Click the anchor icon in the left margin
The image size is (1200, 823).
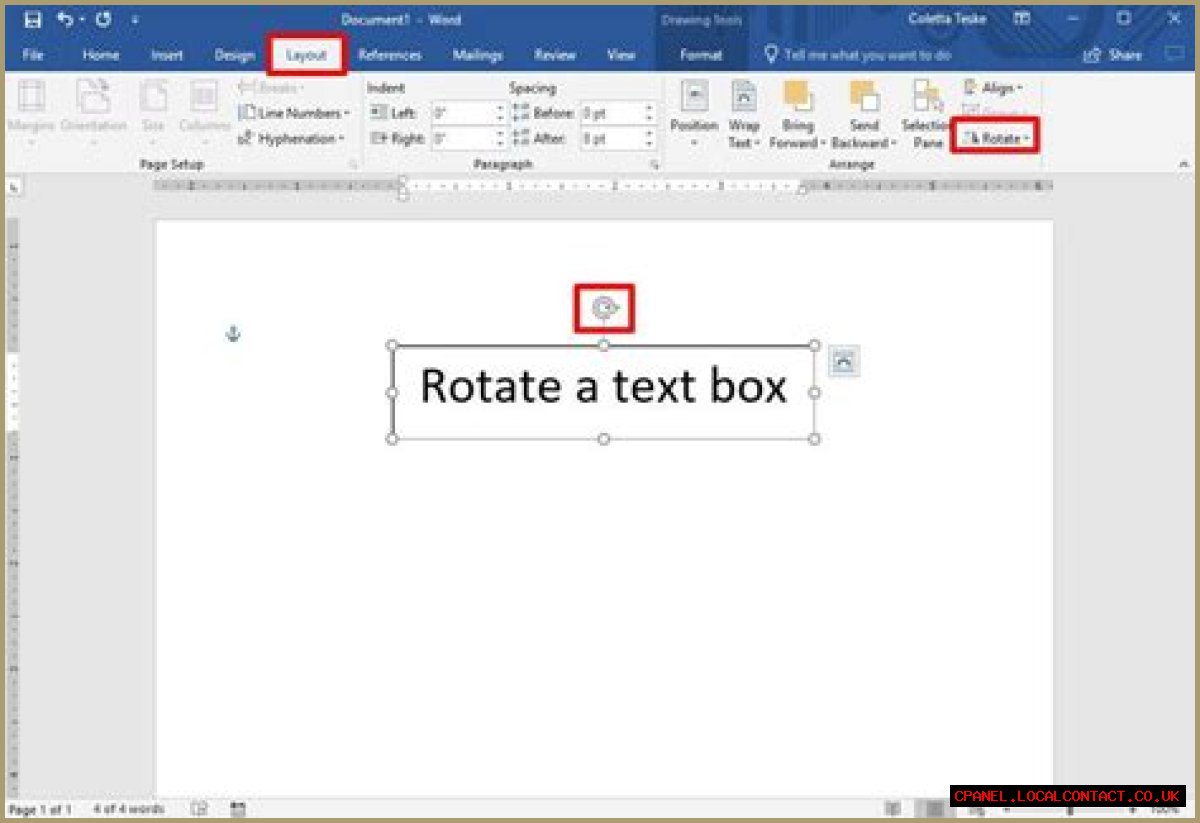(233, 334)
